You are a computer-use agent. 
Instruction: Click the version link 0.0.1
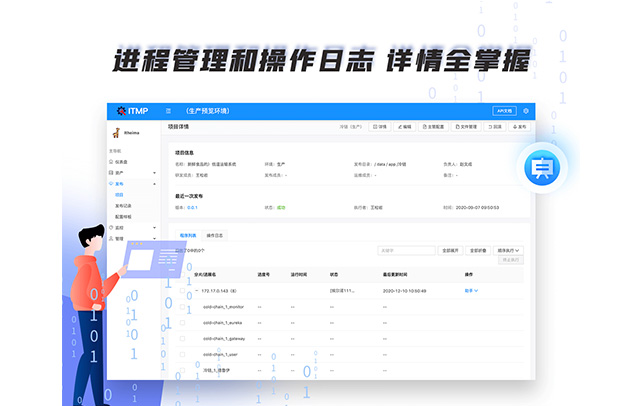[x=194, y=208]
